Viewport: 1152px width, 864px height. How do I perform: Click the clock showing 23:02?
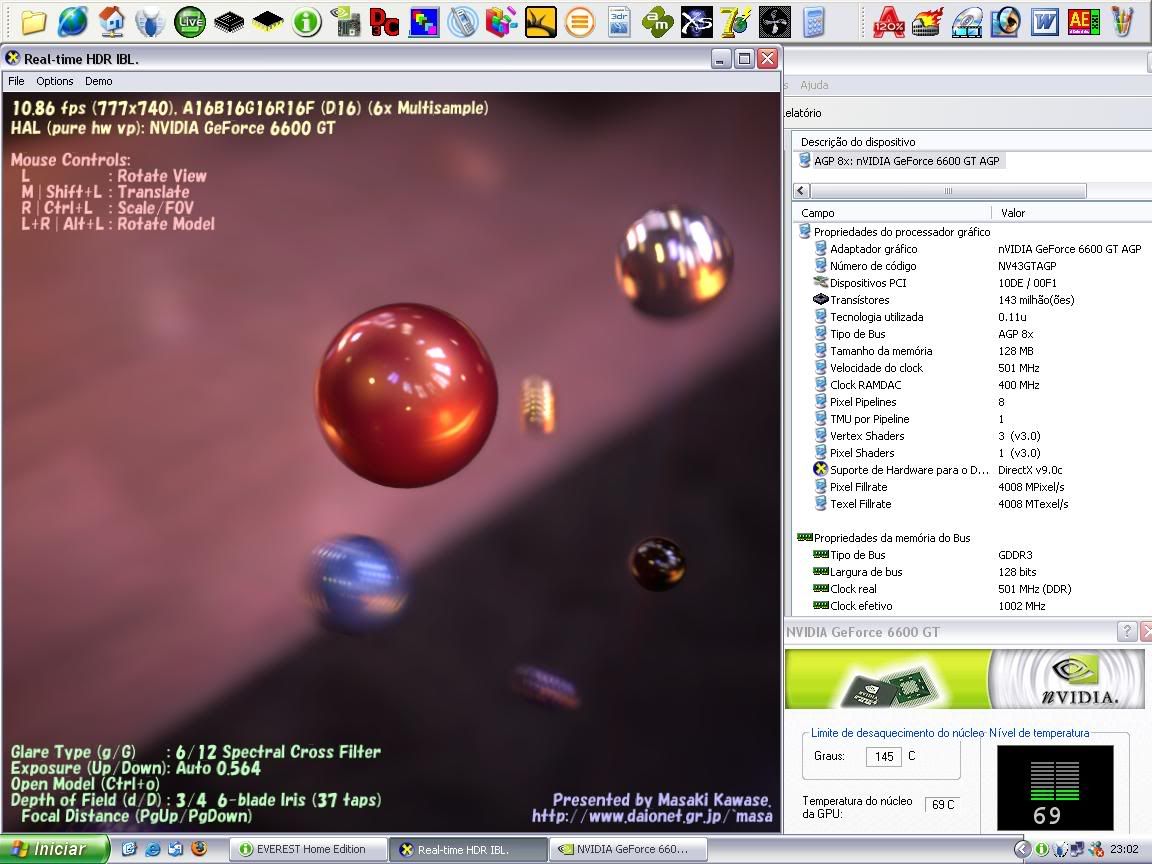[x=1124, y=849]
